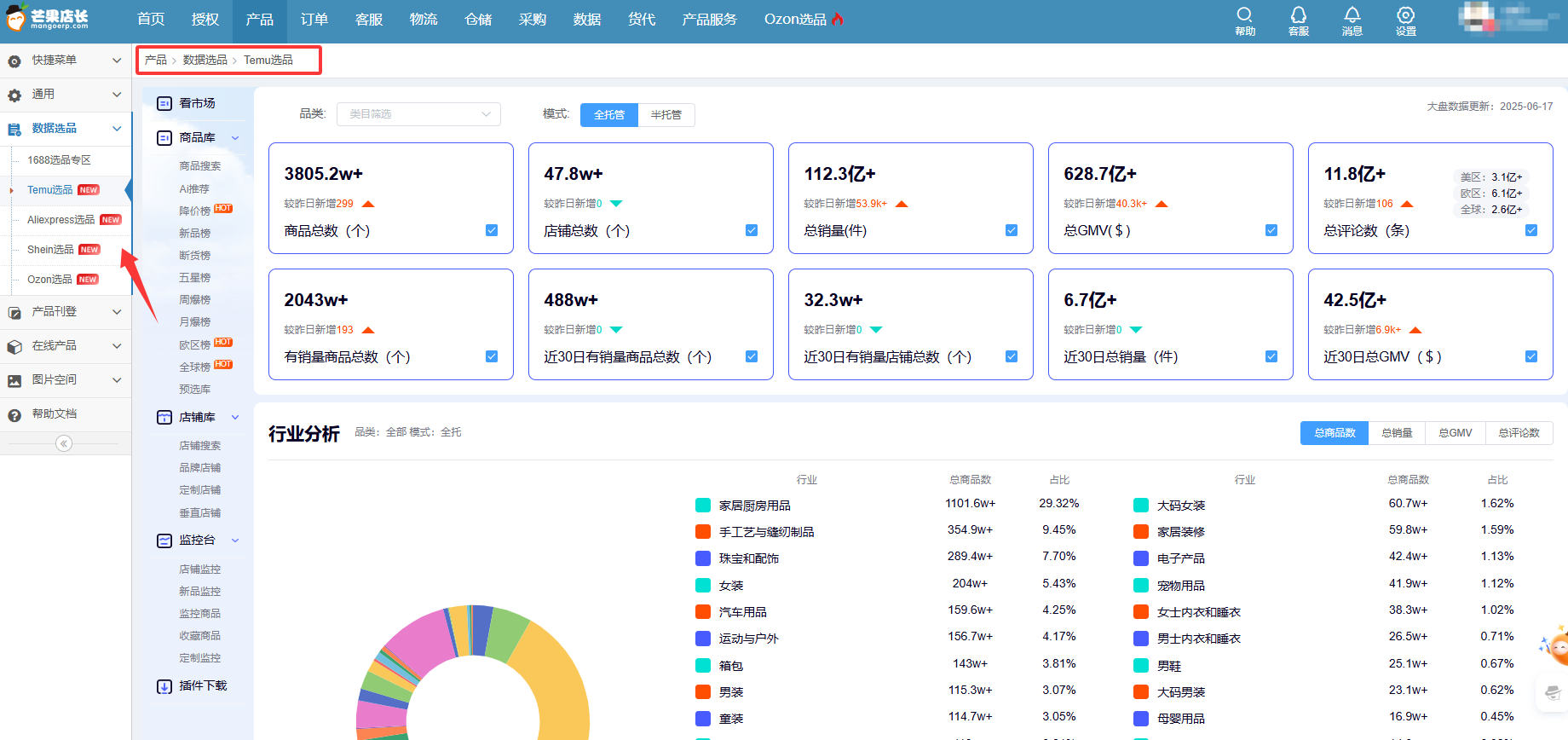Collapse the 店铺库 section
Image resolution: width=1568 pixels, height=740 pixels.
(235, 417)
